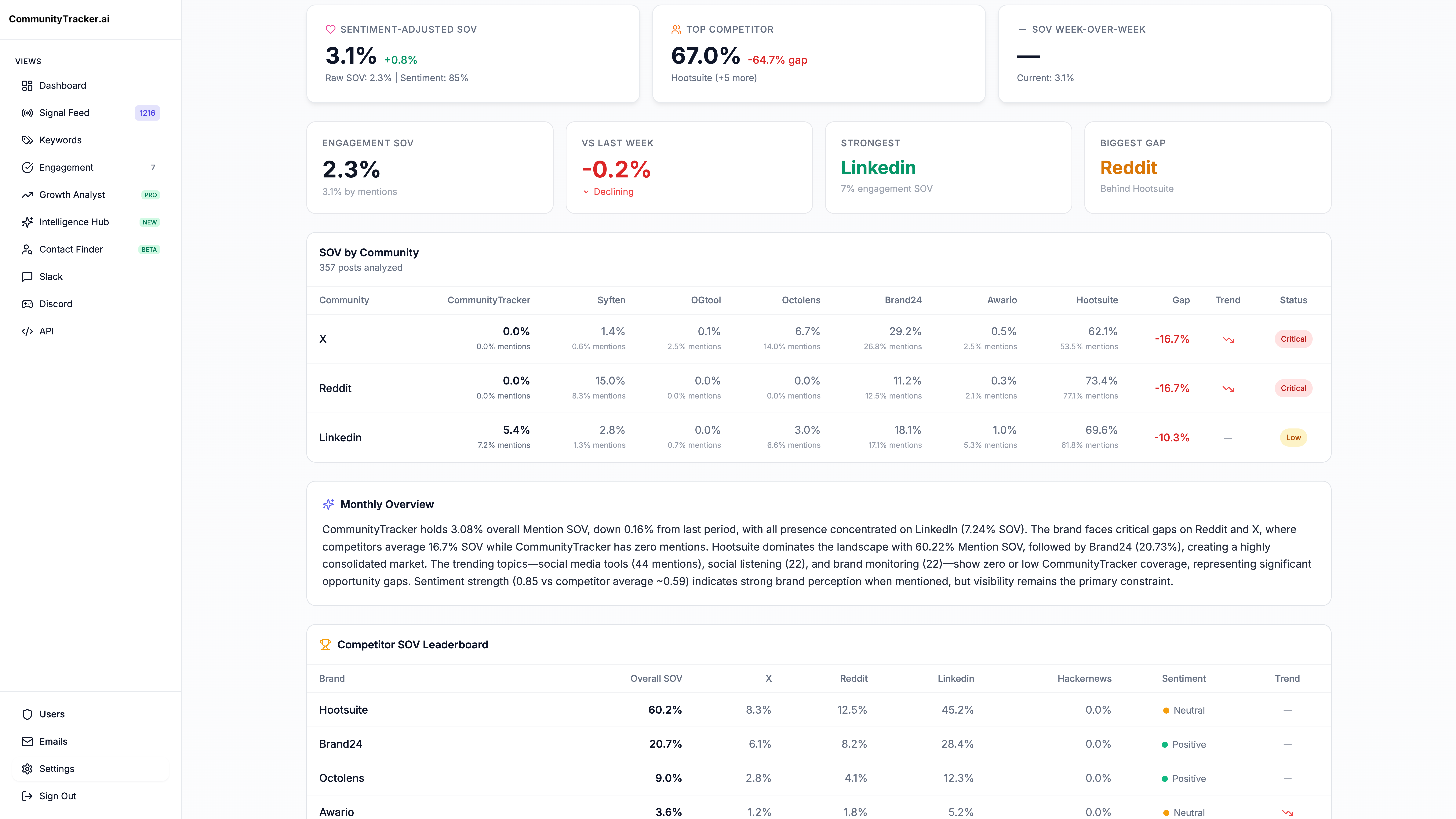Viewport: 1456px width, 819px height.
Task: Click the Keywords tag icon
Action: [x=27, y=140]
